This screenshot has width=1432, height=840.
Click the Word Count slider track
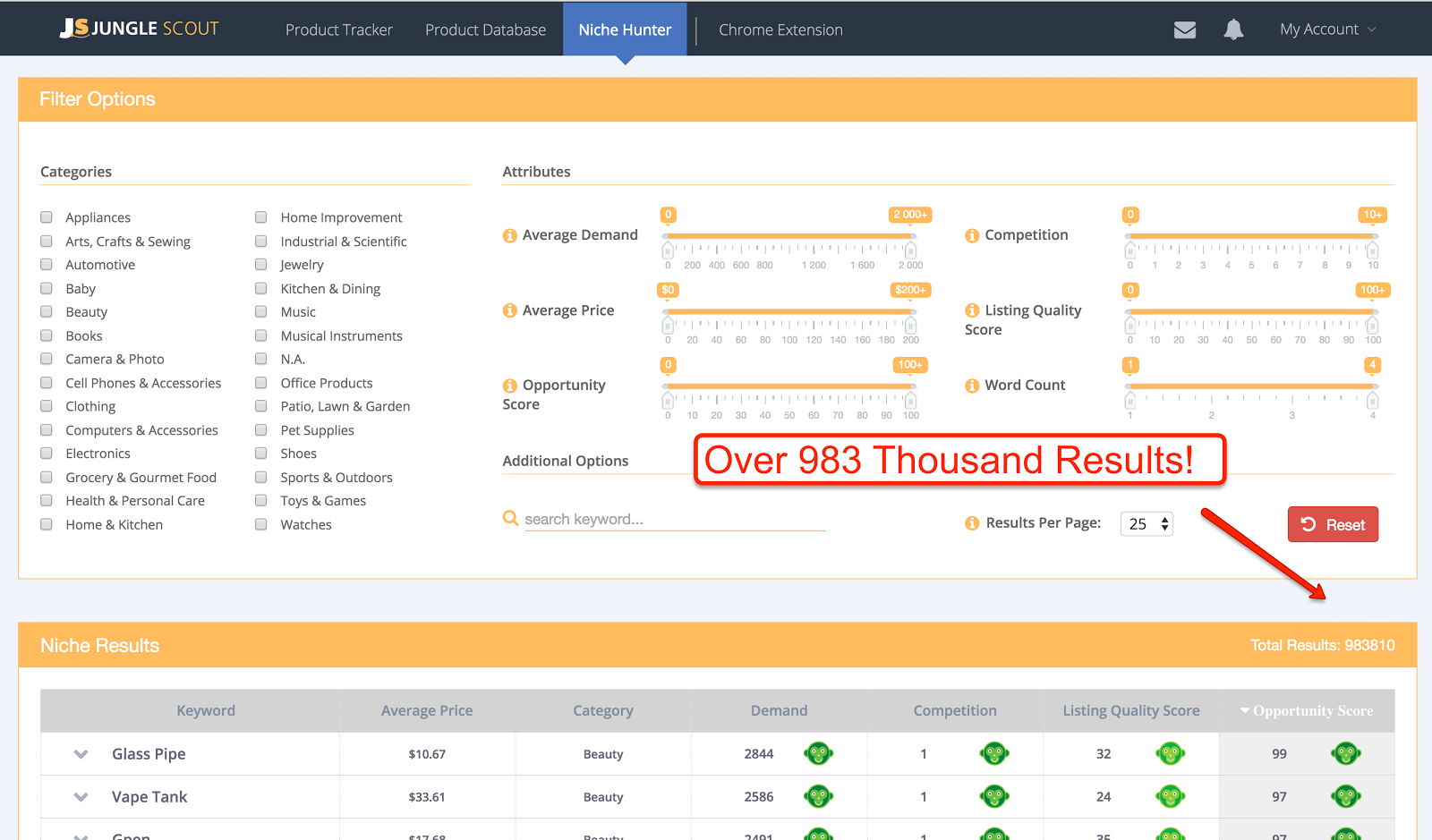tap(1251, 386)
